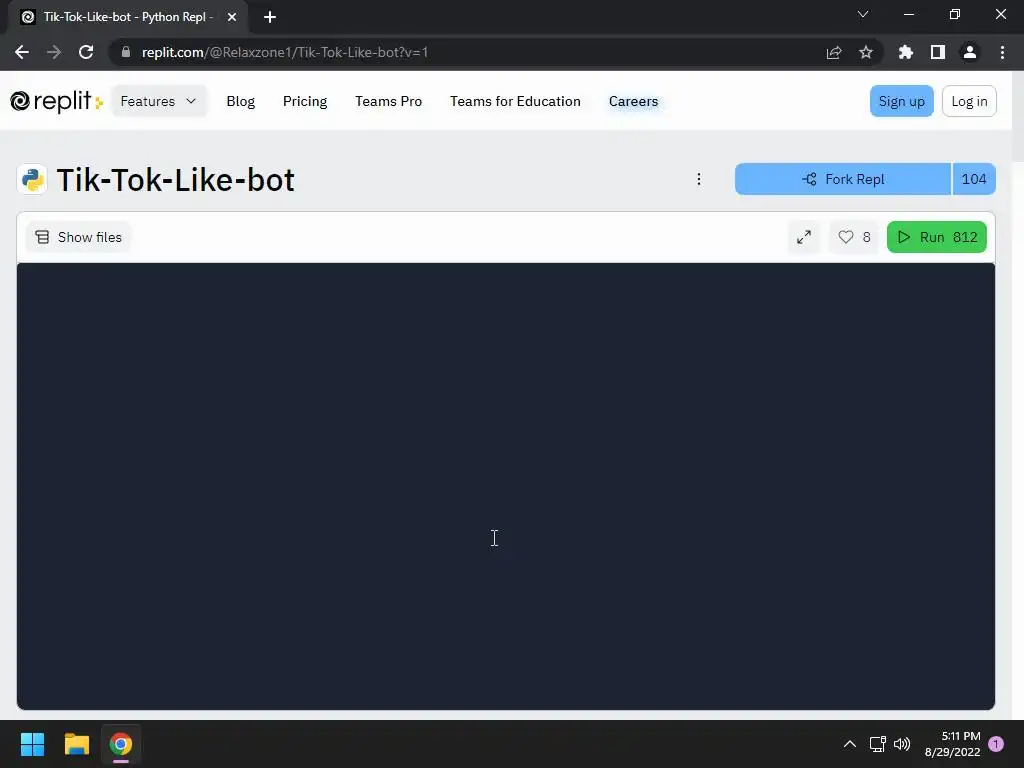Open the Pricing page
Screen dimensions: 1024x768
[x=305, y=101]
